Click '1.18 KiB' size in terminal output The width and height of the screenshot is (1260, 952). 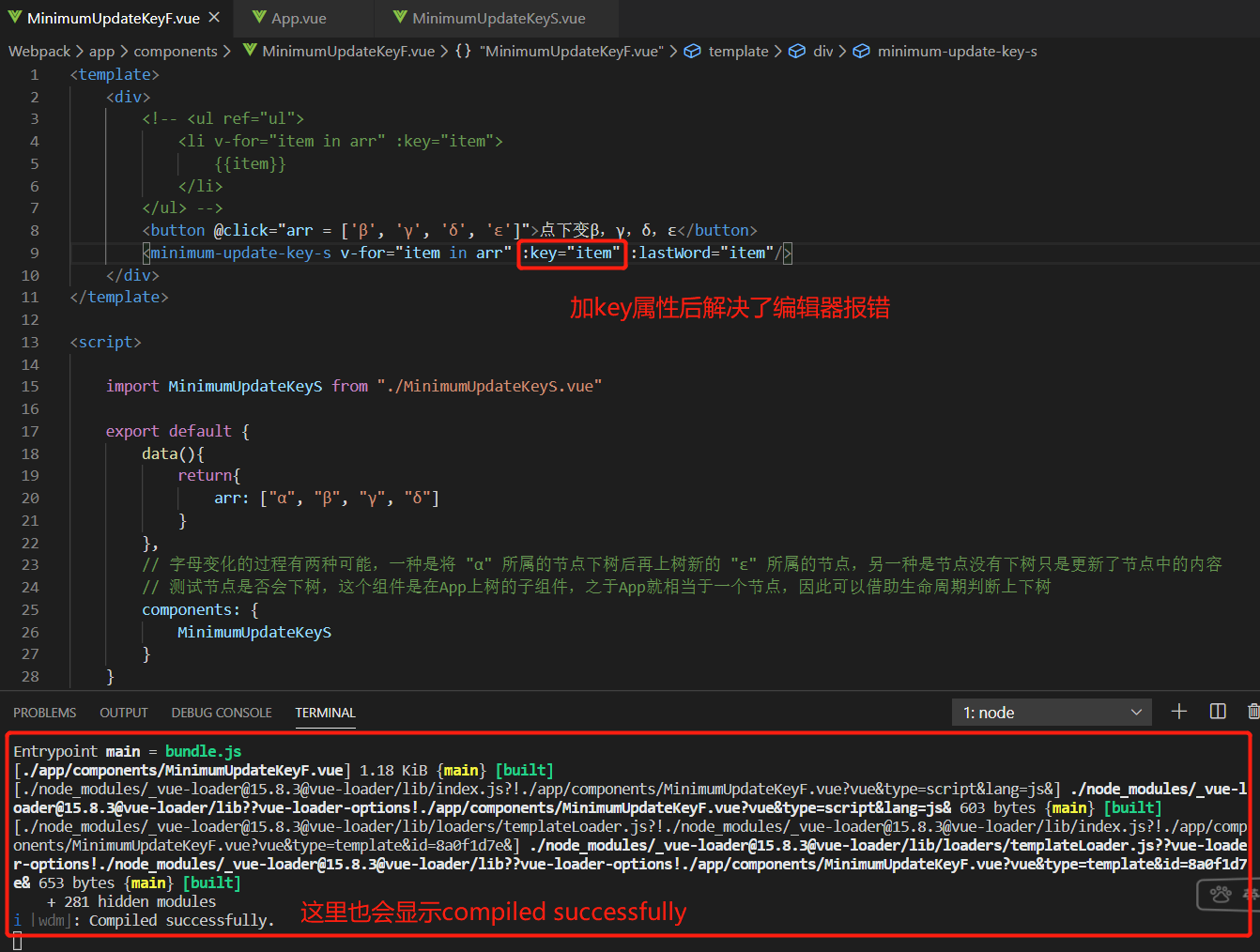[x=393, y=770]
